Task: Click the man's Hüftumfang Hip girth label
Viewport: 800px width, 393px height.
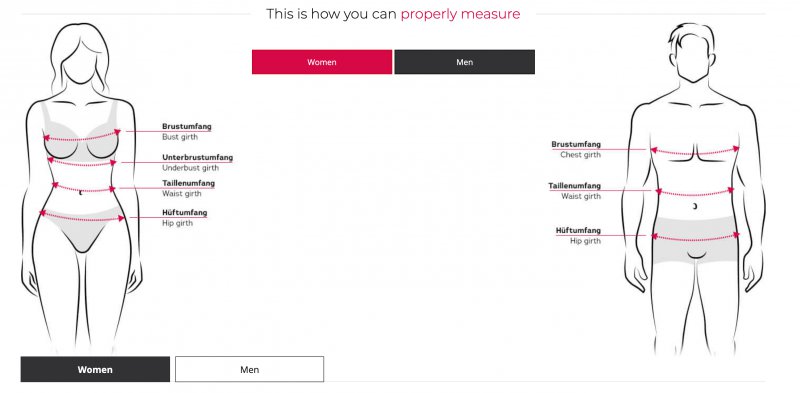Action: point(578,235)
